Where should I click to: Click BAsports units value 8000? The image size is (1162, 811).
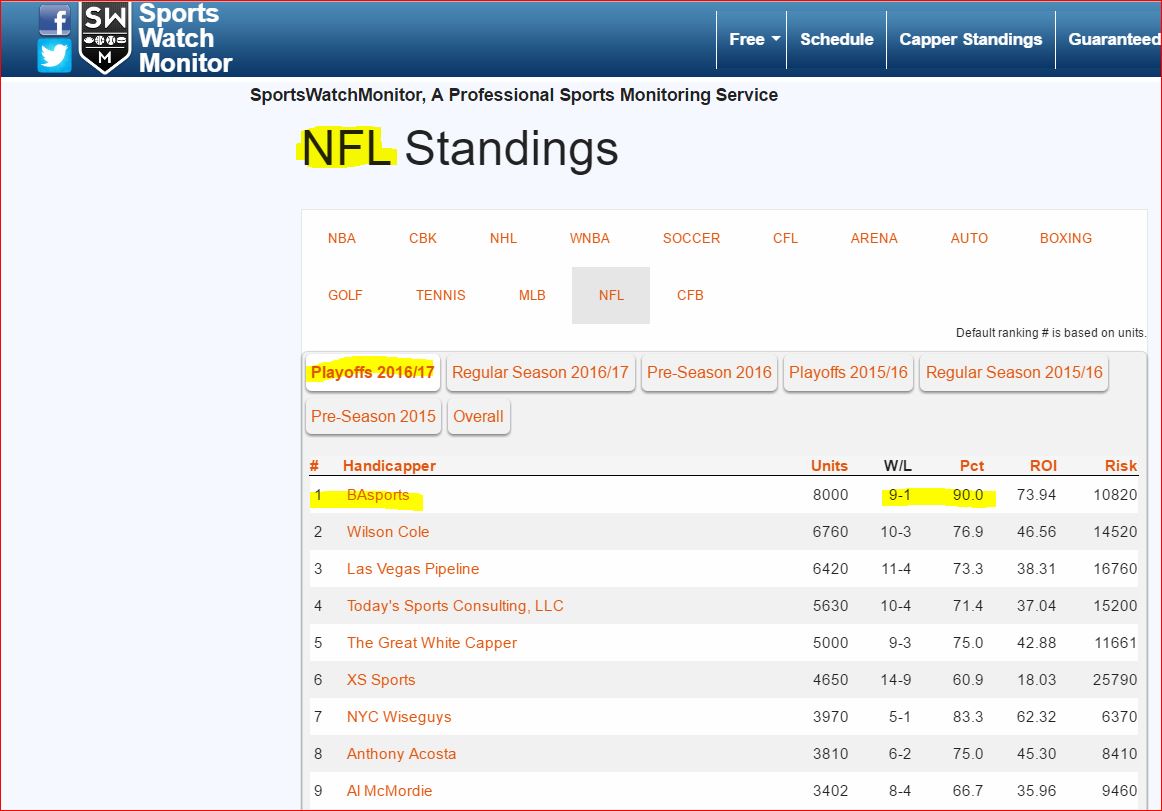tap(830, 494)
